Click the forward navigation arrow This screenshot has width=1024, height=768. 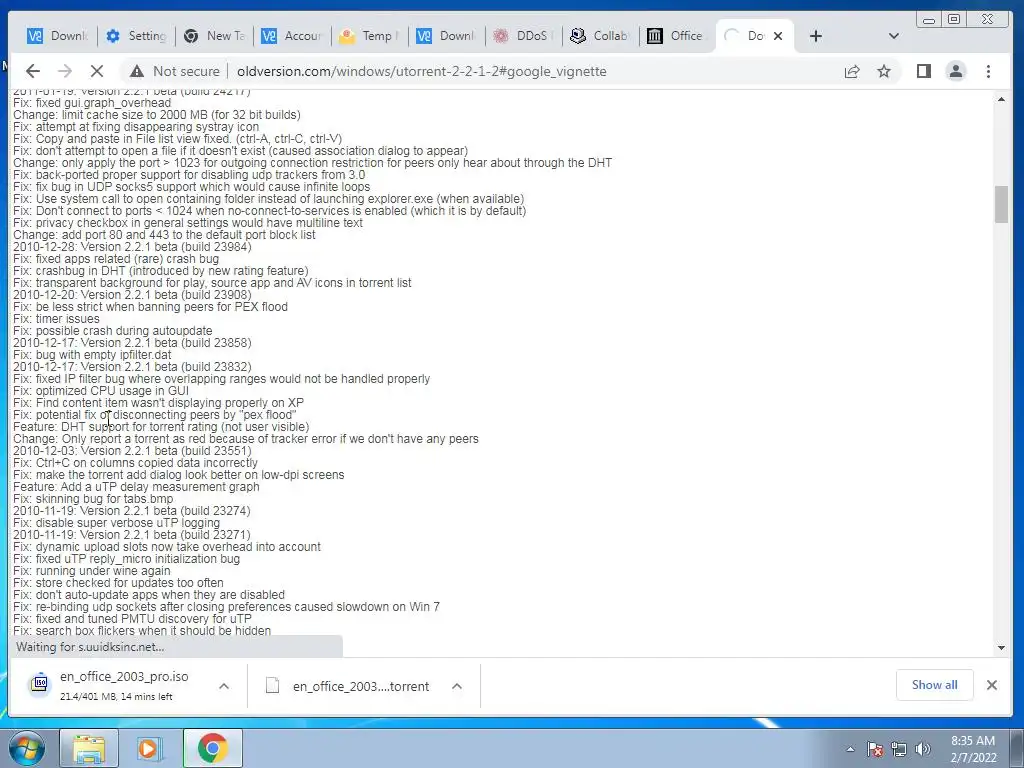click(65, 71)
